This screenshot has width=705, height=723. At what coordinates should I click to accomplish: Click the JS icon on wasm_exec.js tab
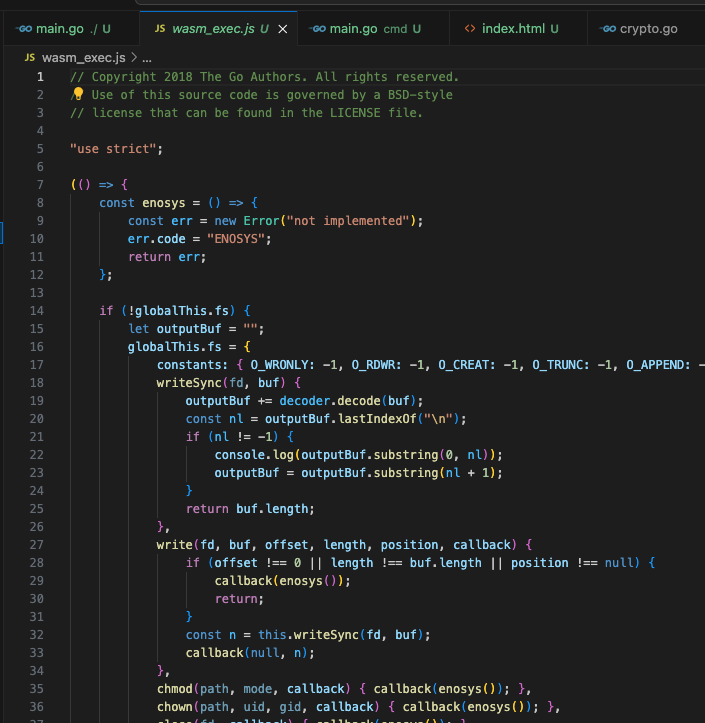point(160,29)
